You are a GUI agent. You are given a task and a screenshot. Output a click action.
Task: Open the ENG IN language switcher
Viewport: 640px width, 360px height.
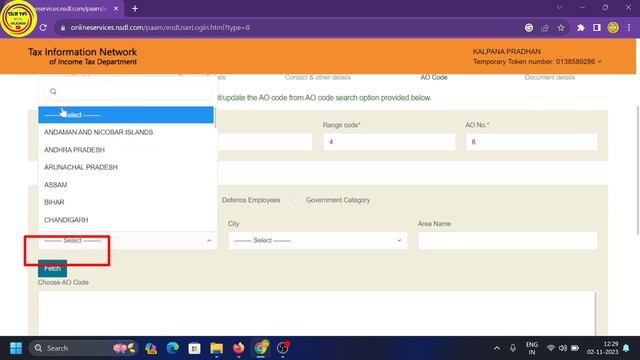tap(531, 348)
